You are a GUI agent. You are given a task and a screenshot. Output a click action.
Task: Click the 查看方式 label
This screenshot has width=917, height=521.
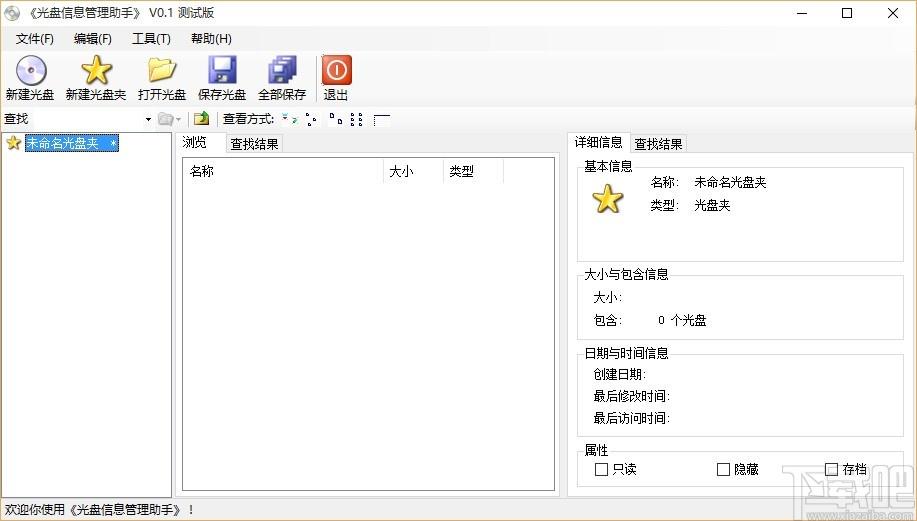[249, 119]
